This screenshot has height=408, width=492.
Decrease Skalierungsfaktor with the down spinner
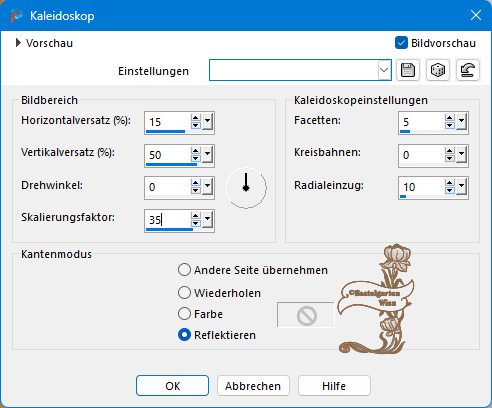pos(196,224)
